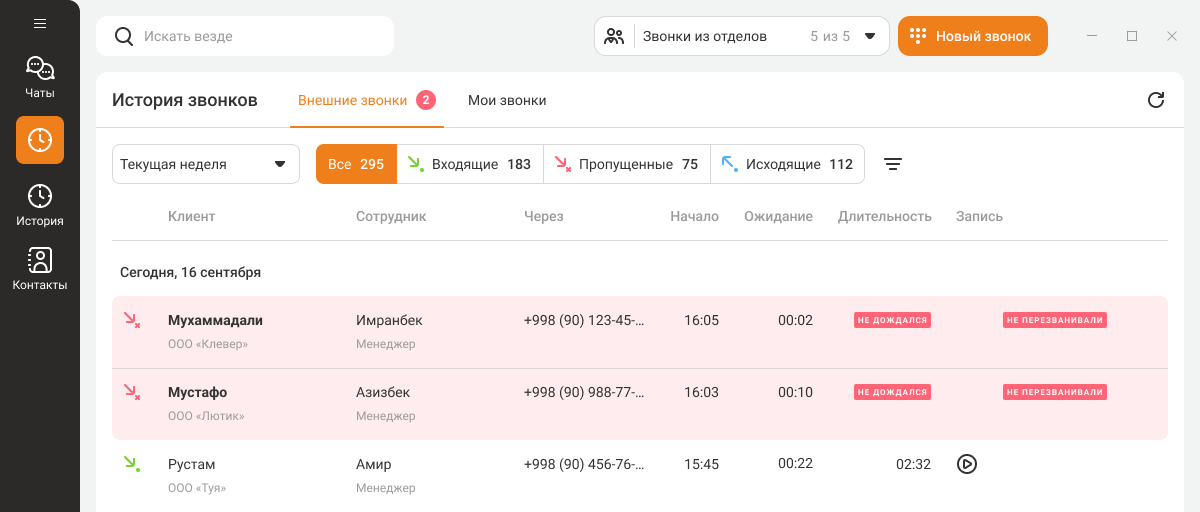Show only Исходящие calls

click(787, 164)
